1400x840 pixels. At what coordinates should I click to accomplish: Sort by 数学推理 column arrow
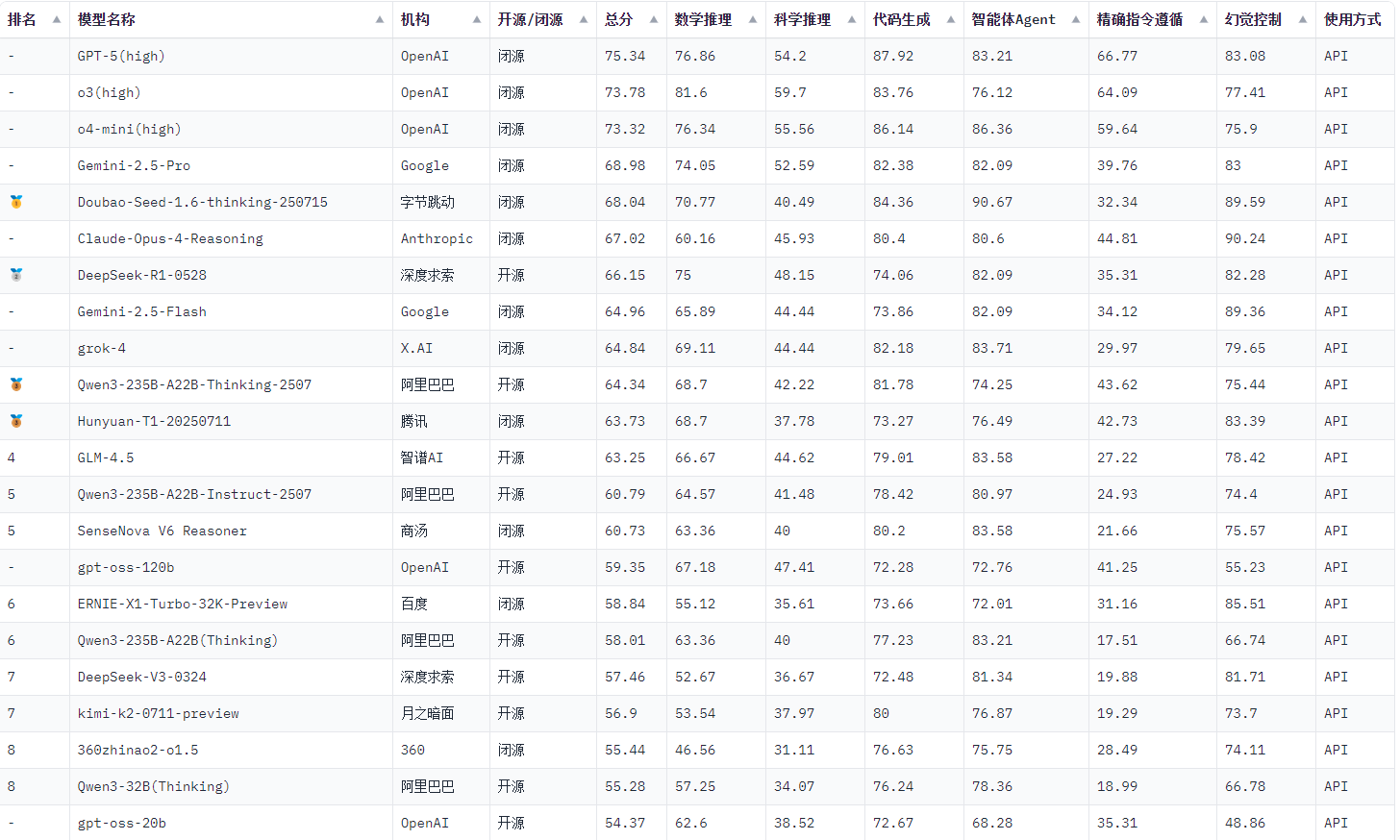(753, 19)
